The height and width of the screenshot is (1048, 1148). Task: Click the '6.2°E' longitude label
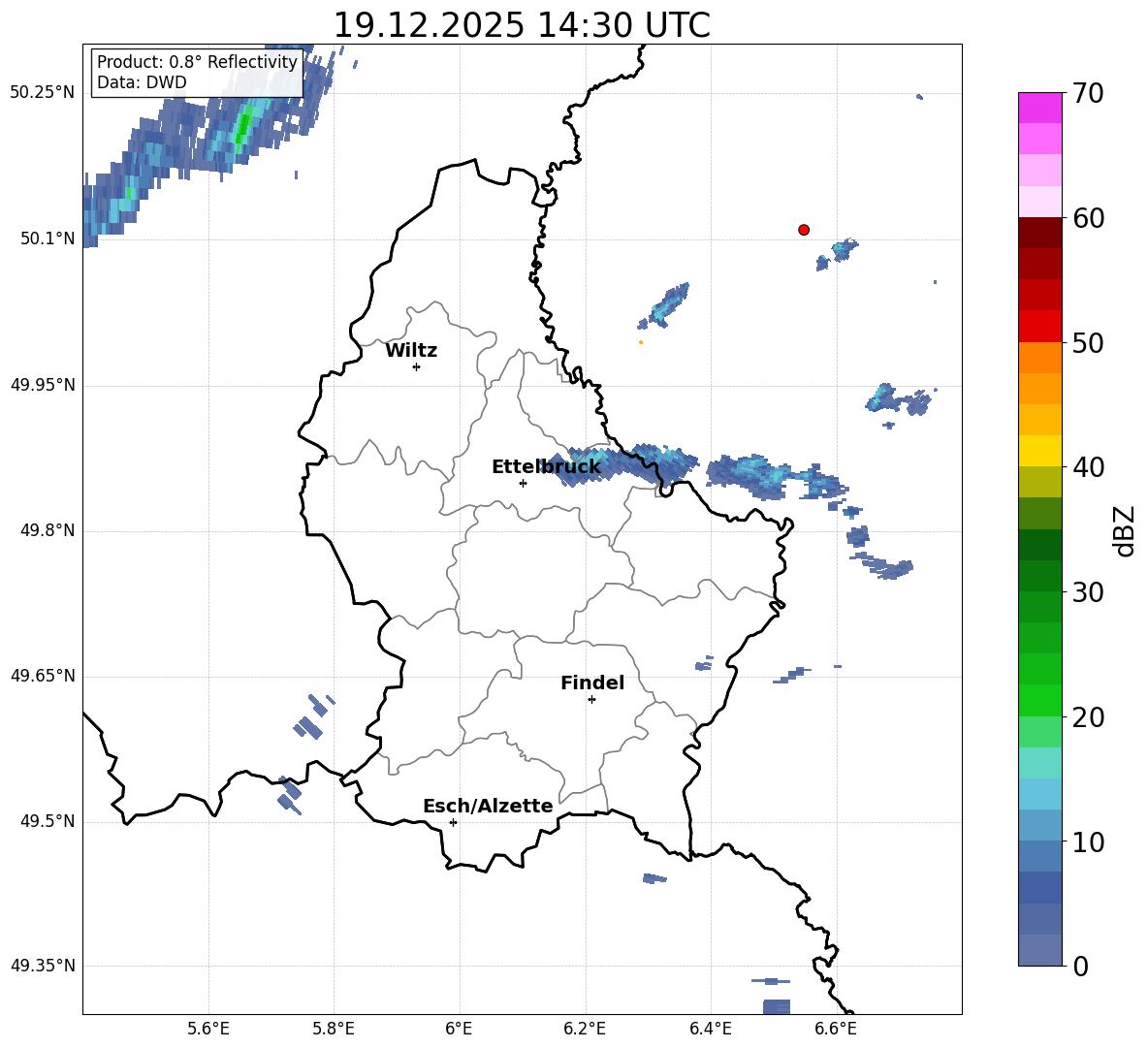(585, 1029)
